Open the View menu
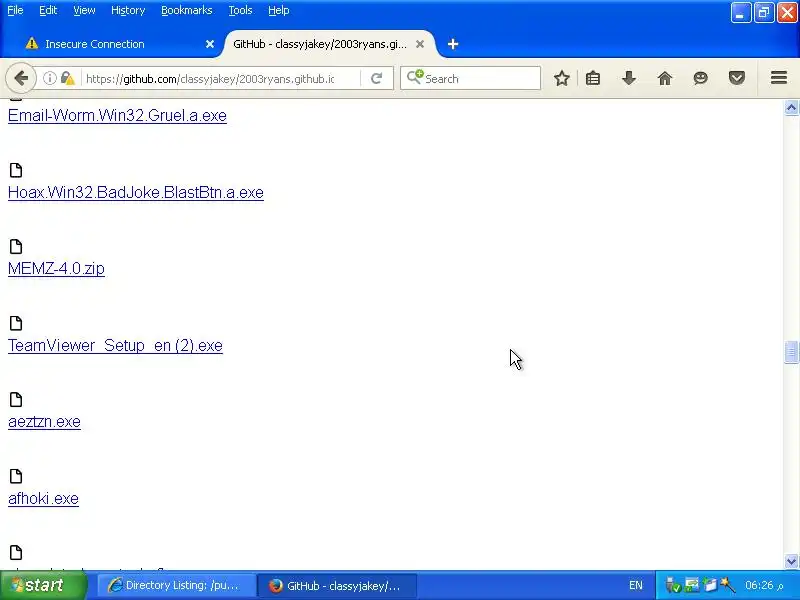 point(84,10)
